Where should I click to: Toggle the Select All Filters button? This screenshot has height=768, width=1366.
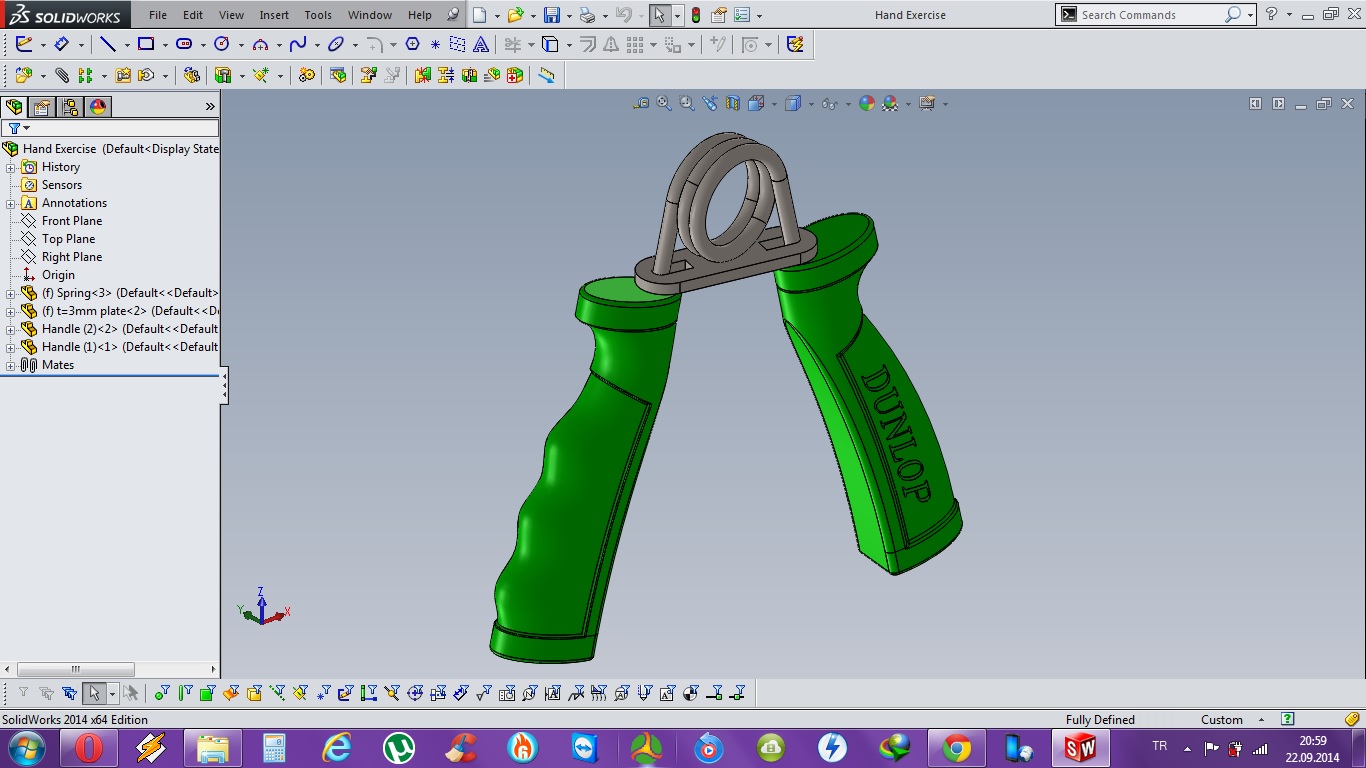click(x=69, y=693)
